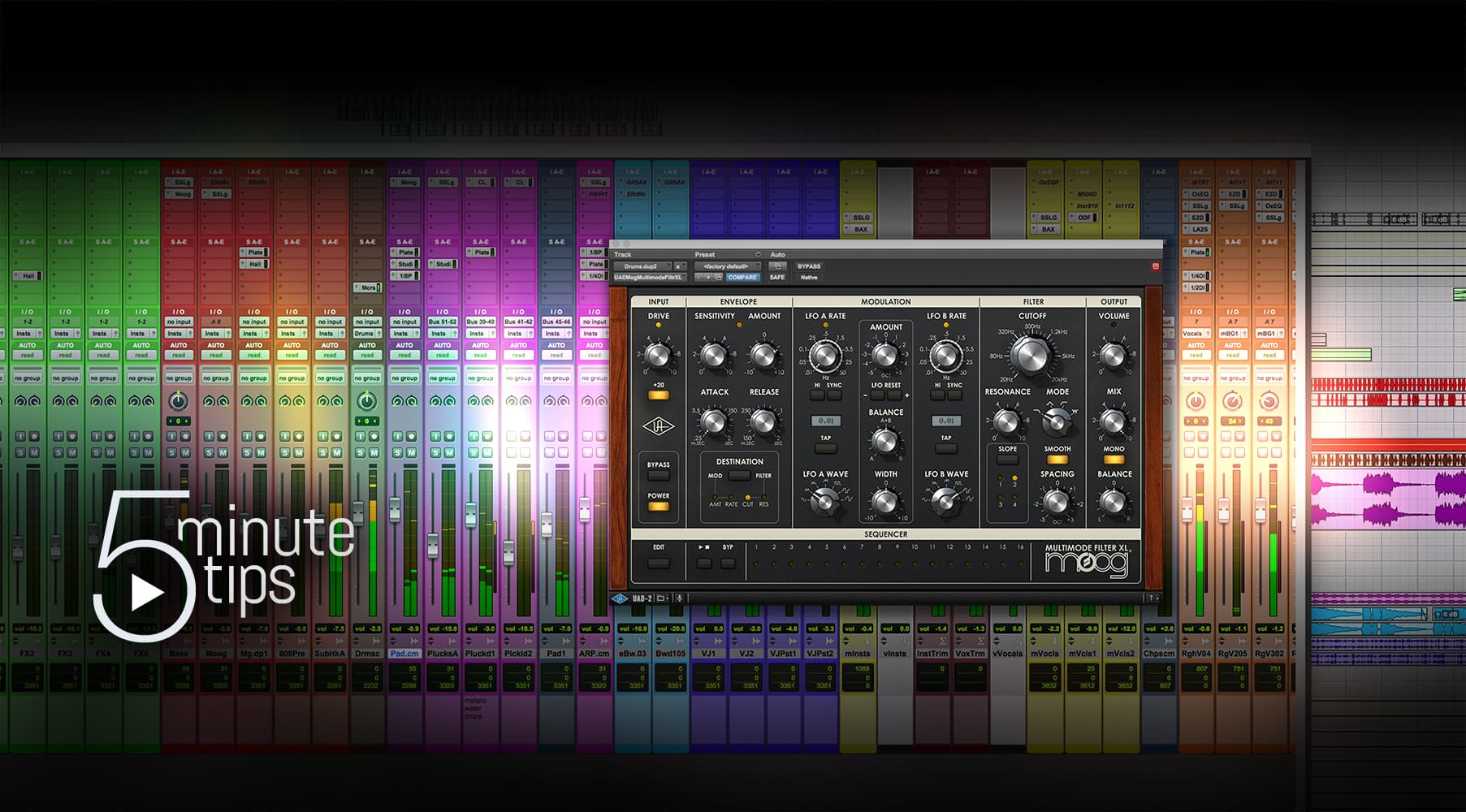Screen dimensions: 1466x812
Task: Open the 'no group' selector on Drmsc channel
Action: 367,378
